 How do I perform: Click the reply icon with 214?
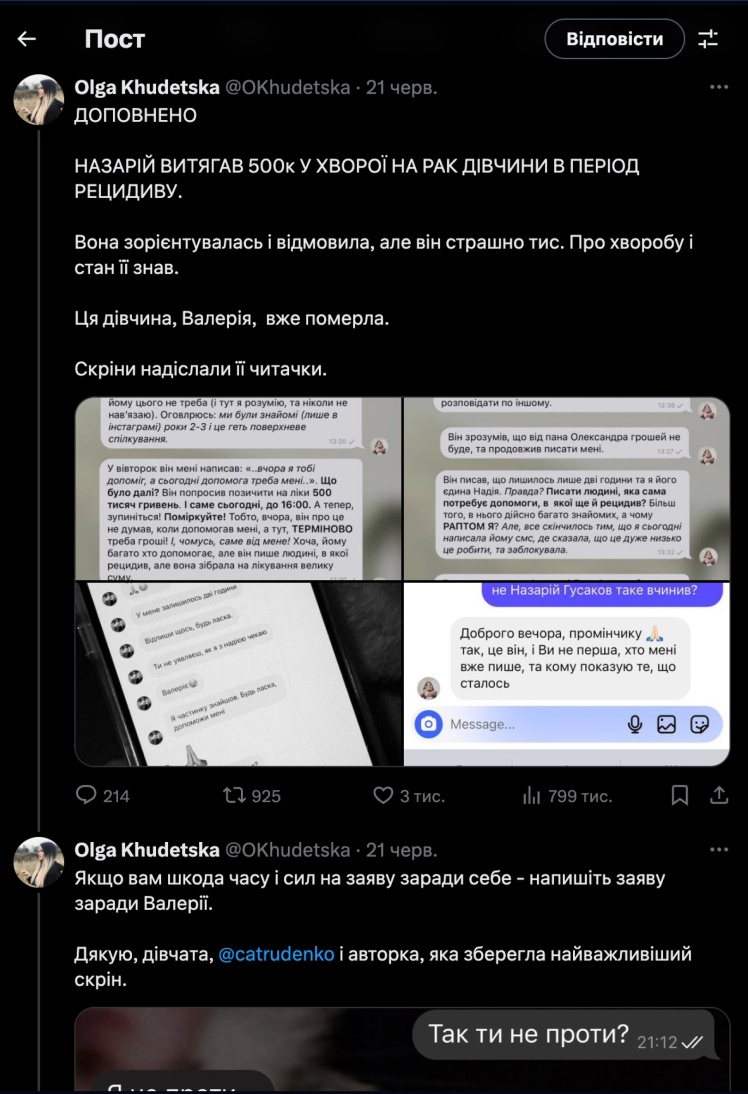(x=86, y=795)
